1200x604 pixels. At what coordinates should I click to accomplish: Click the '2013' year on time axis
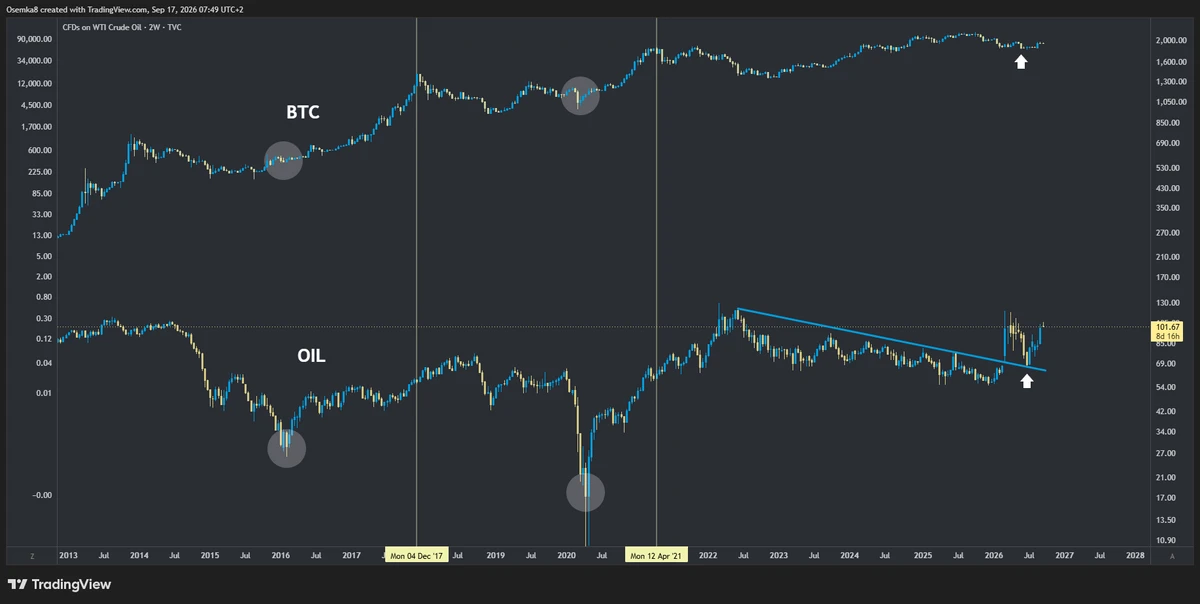click(68, 554)
